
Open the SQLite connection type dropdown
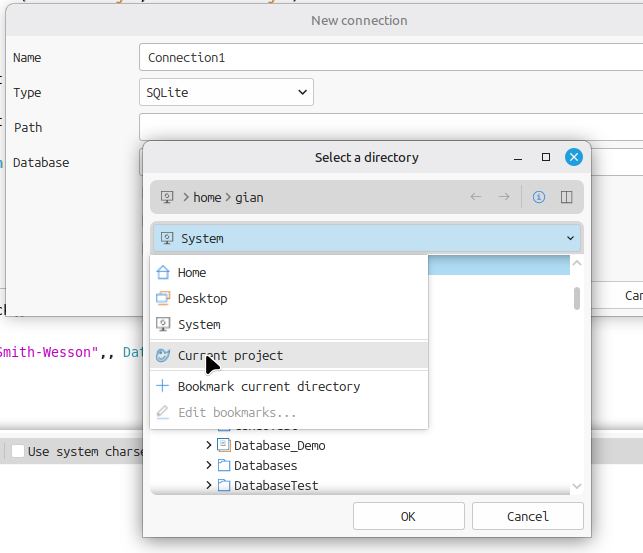[226, 92]
